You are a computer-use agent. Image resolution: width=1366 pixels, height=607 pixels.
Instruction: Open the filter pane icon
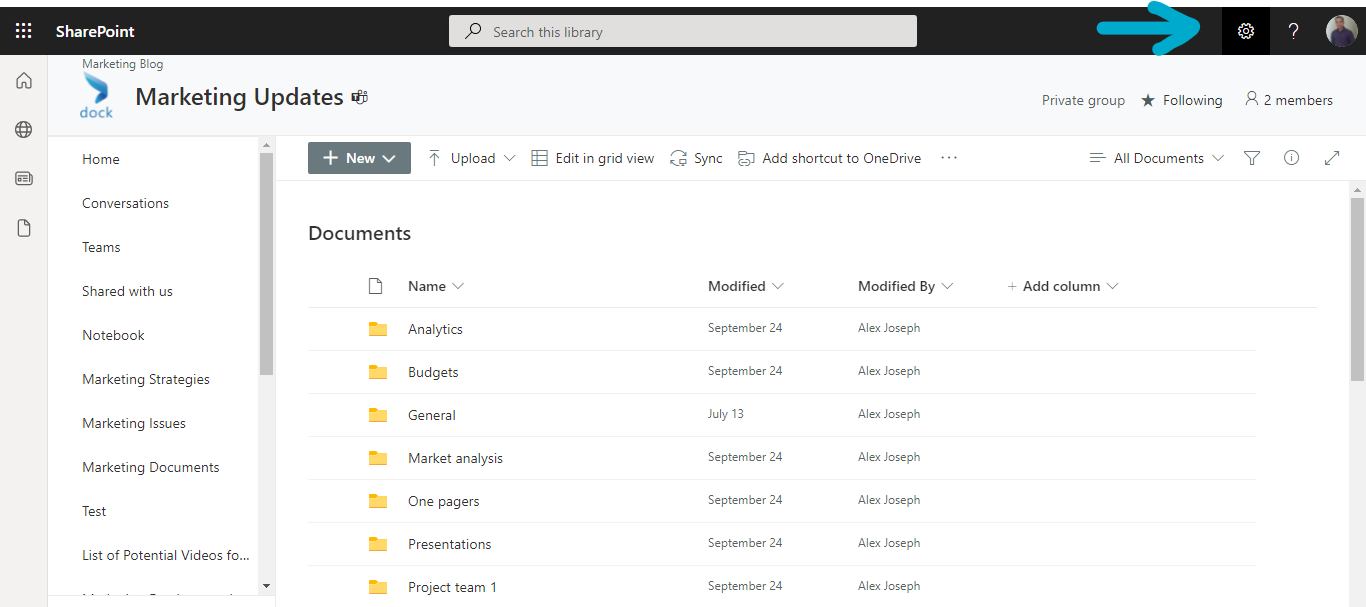[x=1251, y=157]
